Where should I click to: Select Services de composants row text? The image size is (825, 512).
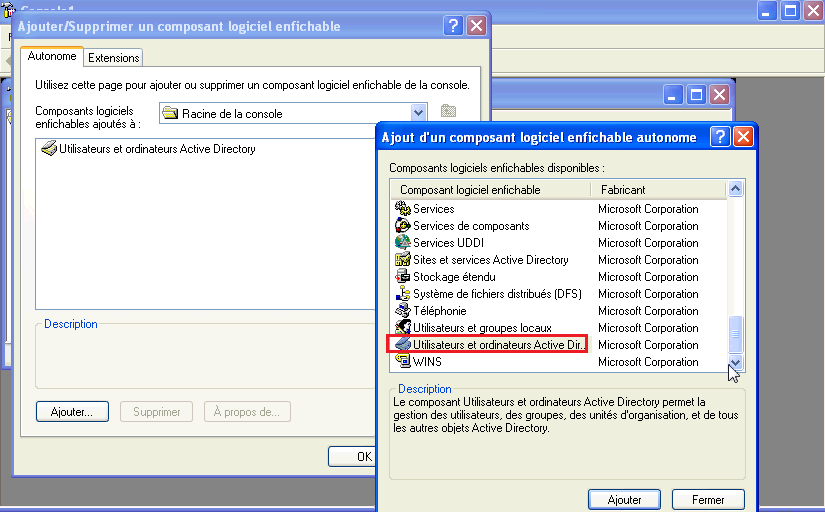pyautogui.click(x=471, y=226)
